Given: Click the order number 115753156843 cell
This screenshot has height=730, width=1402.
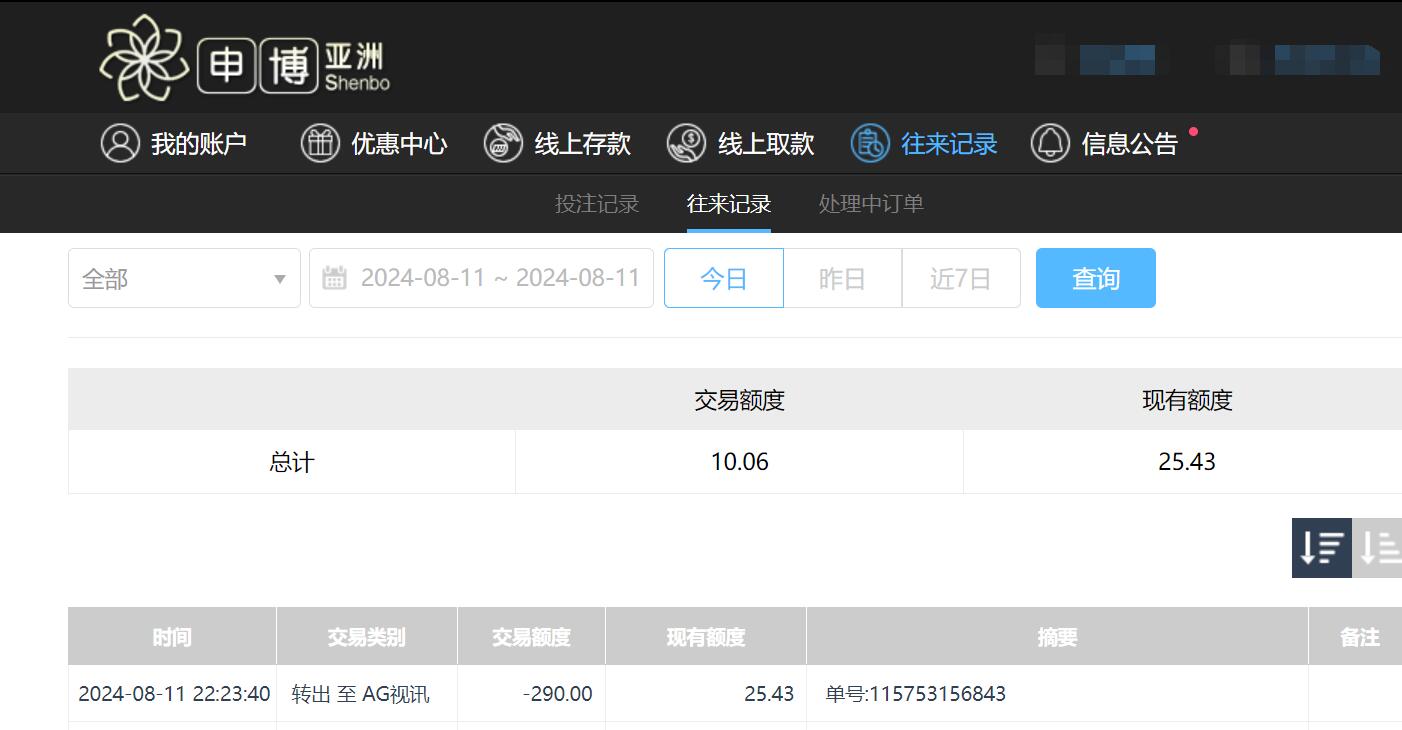Looking at the screenshot, I should [915, 693].
